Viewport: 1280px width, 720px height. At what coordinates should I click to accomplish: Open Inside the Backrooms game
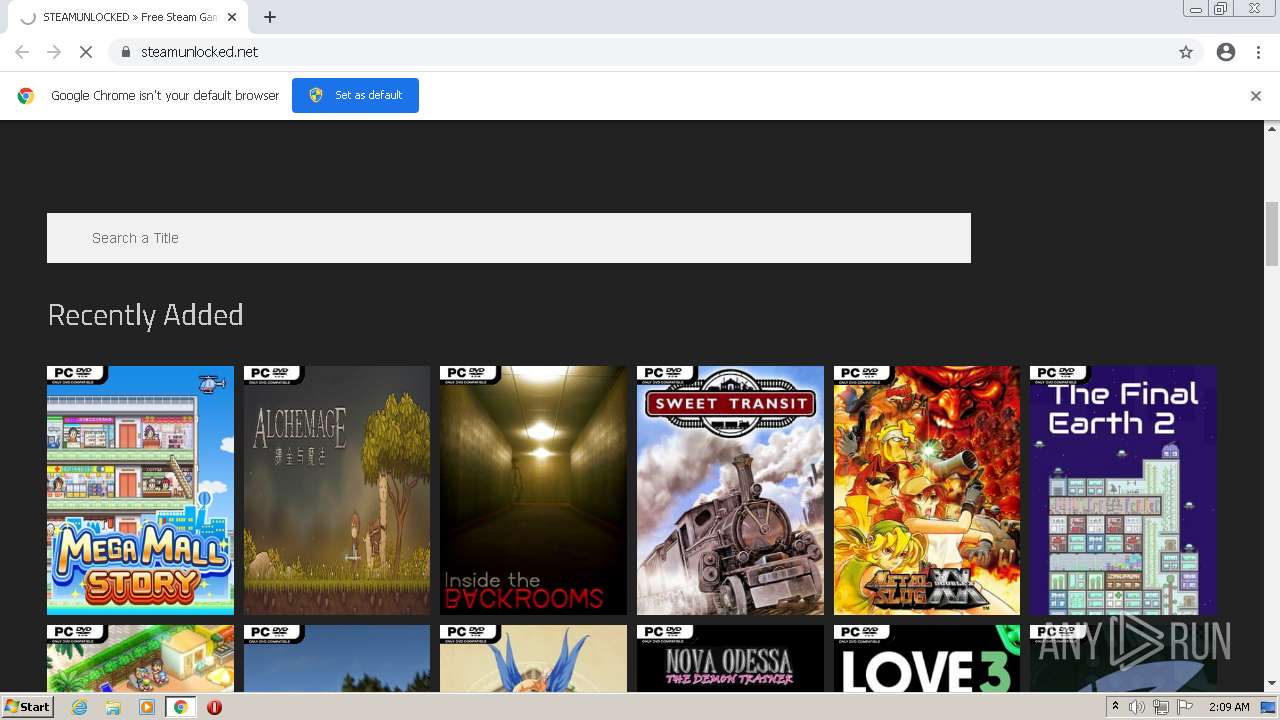[533, 490]
